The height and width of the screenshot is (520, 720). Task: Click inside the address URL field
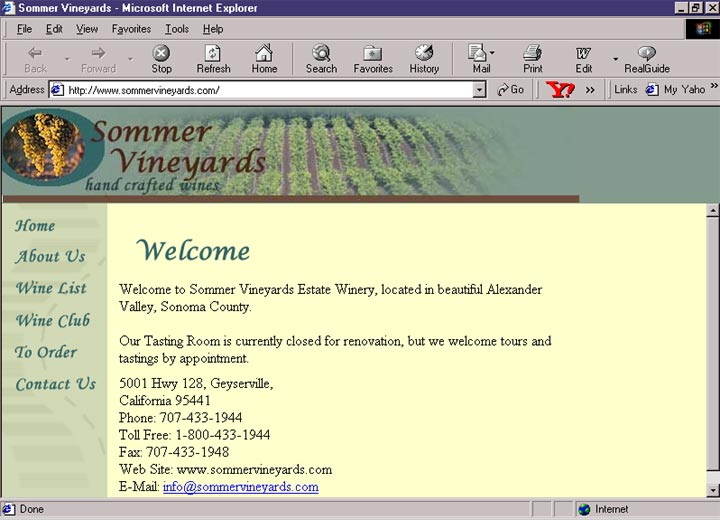pos(268,90)
